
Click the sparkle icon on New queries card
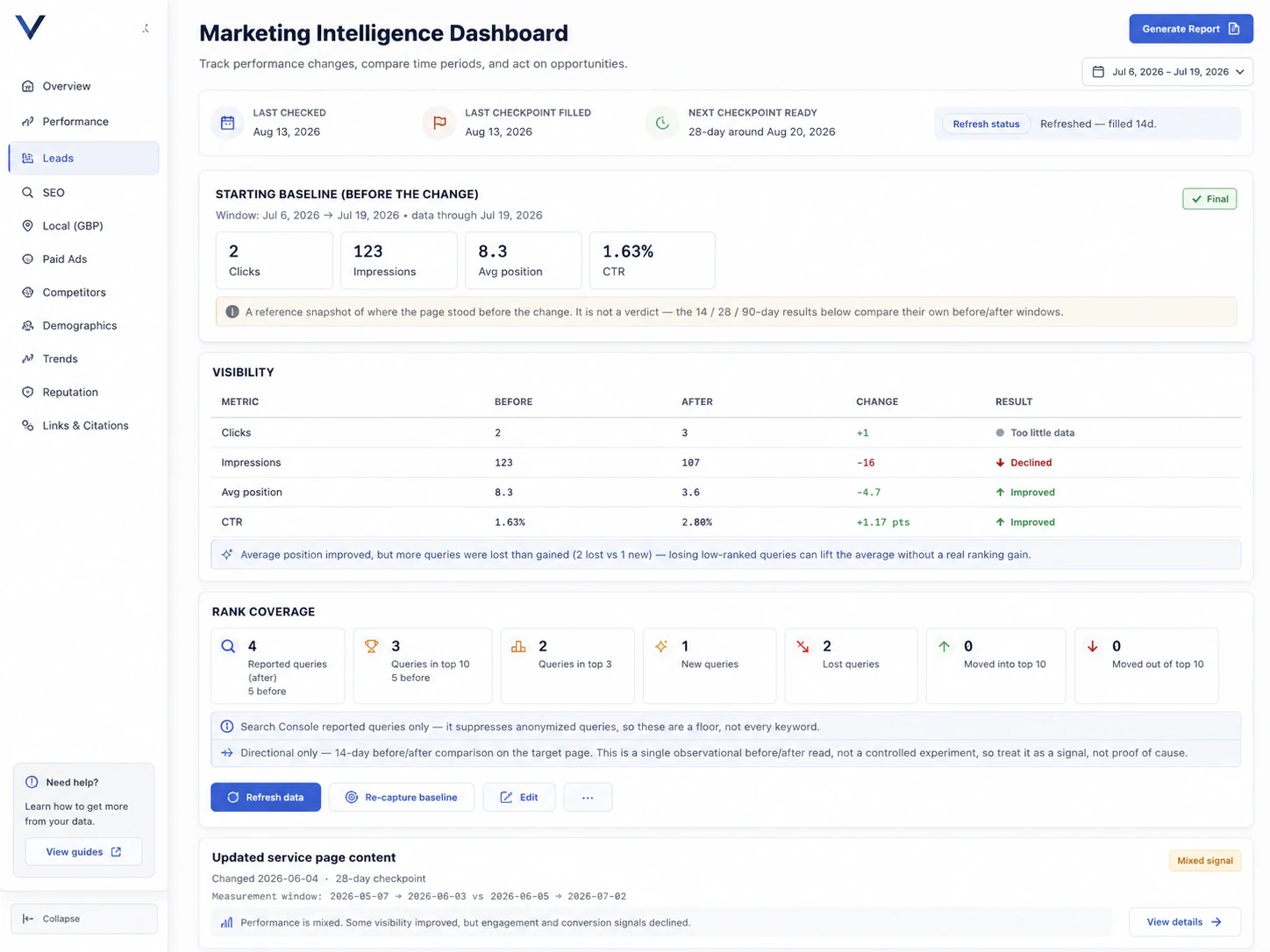pyautogui.click(x=661, y=646)
